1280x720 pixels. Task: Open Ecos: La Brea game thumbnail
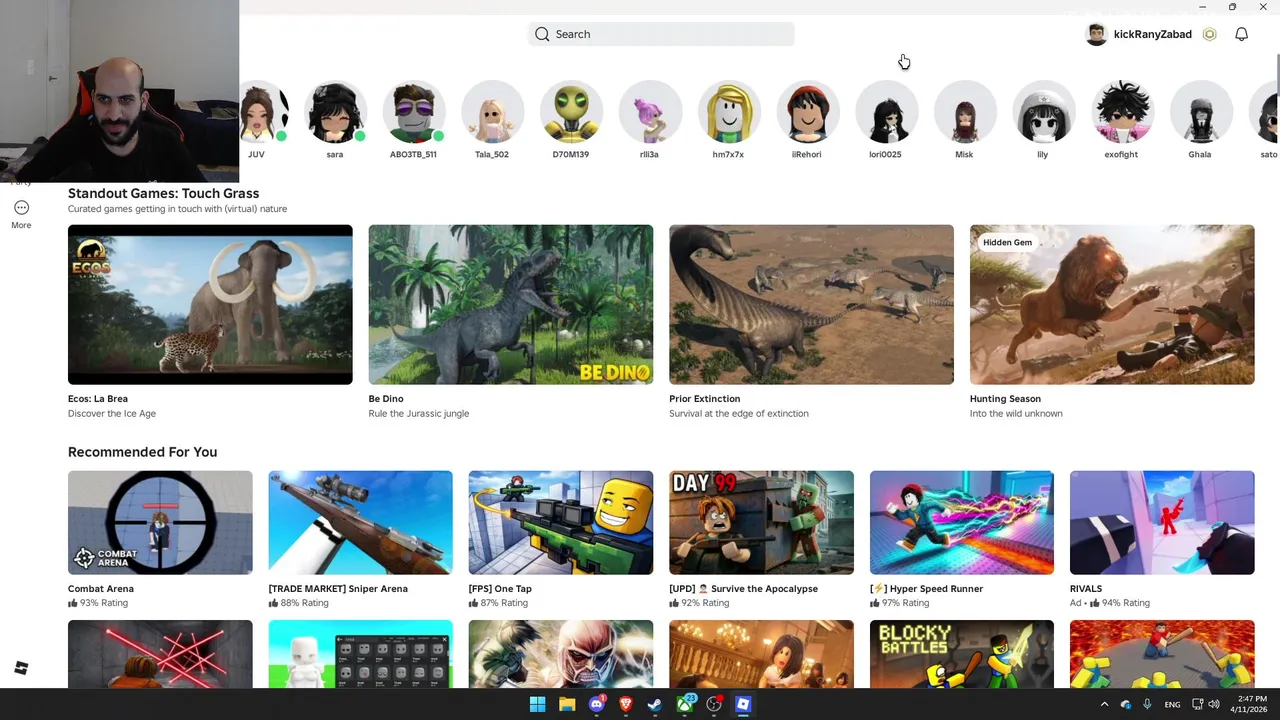click(x=210, y=304)
